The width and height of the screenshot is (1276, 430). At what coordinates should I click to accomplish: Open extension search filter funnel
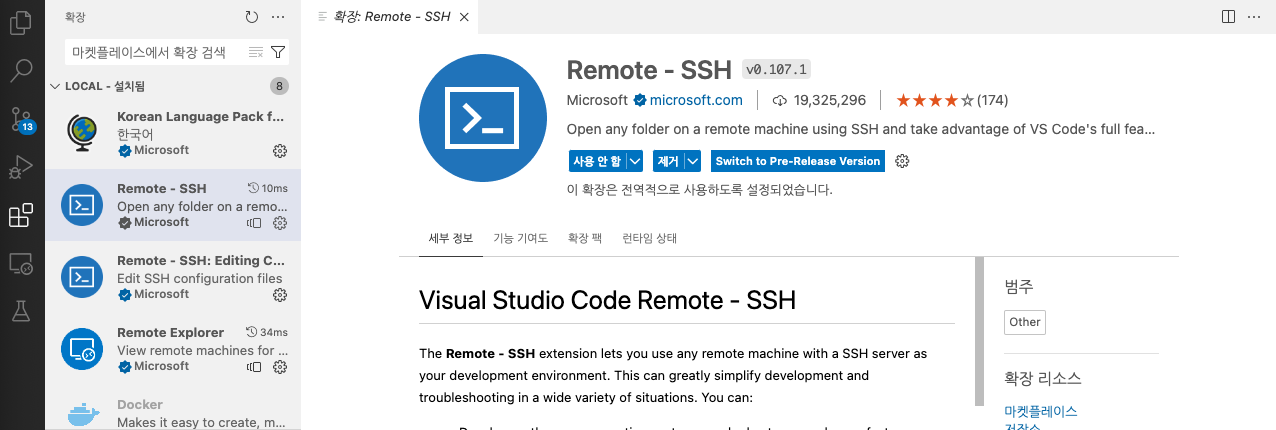coord(279,52)
